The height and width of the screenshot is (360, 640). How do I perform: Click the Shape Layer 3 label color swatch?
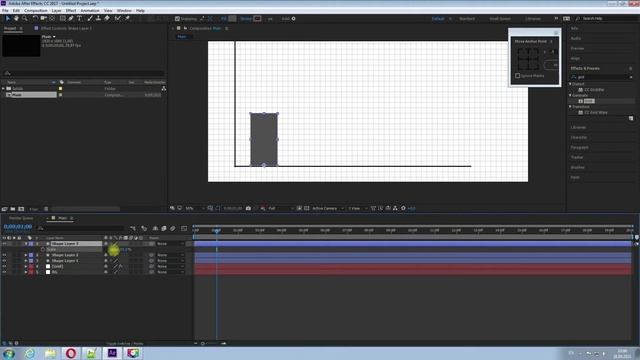click(x=31, y=244)
